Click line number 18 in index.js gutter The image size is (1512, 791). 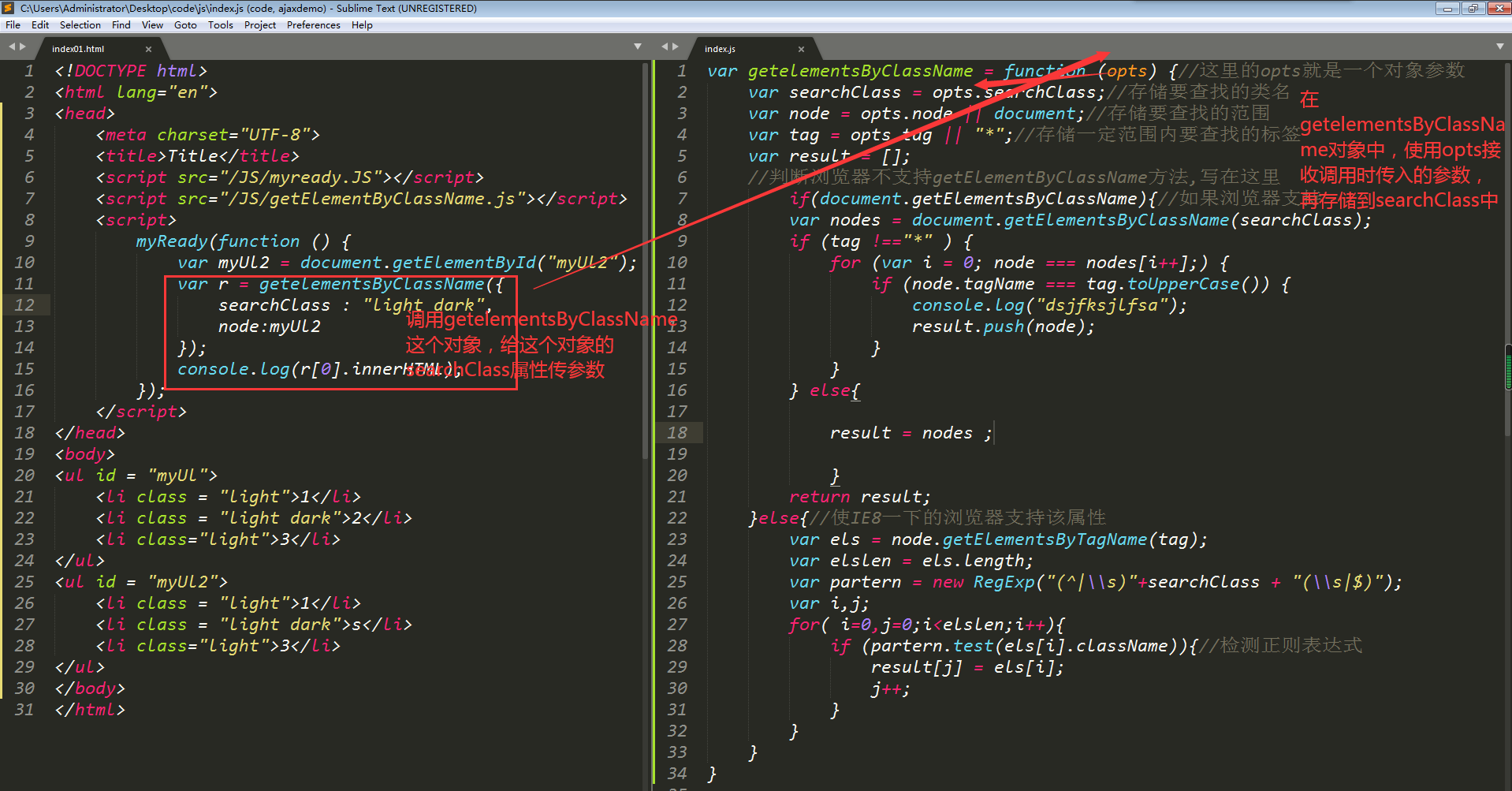point(677,433)
